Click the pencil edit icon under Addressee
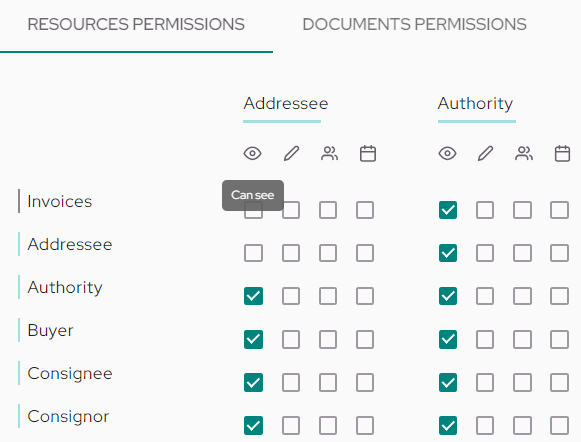The height and width of the screenshot is (442, 581). (291, 153)
